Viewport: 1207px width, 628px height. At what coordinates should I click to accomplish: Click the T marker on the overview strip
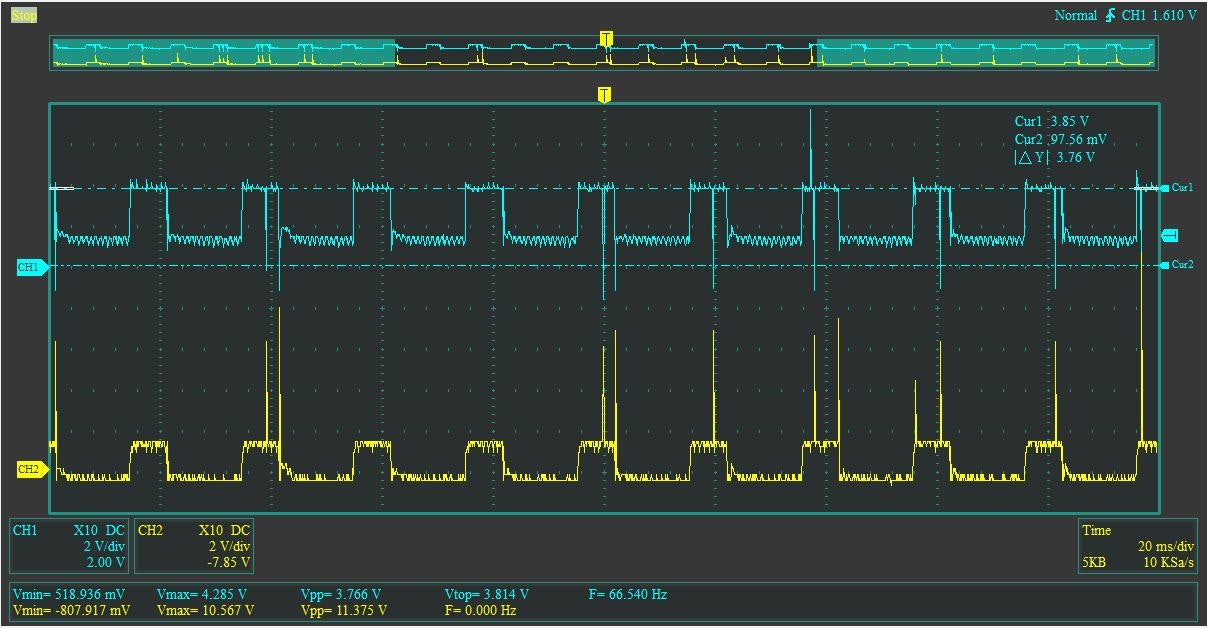click(x=606, y=38)
